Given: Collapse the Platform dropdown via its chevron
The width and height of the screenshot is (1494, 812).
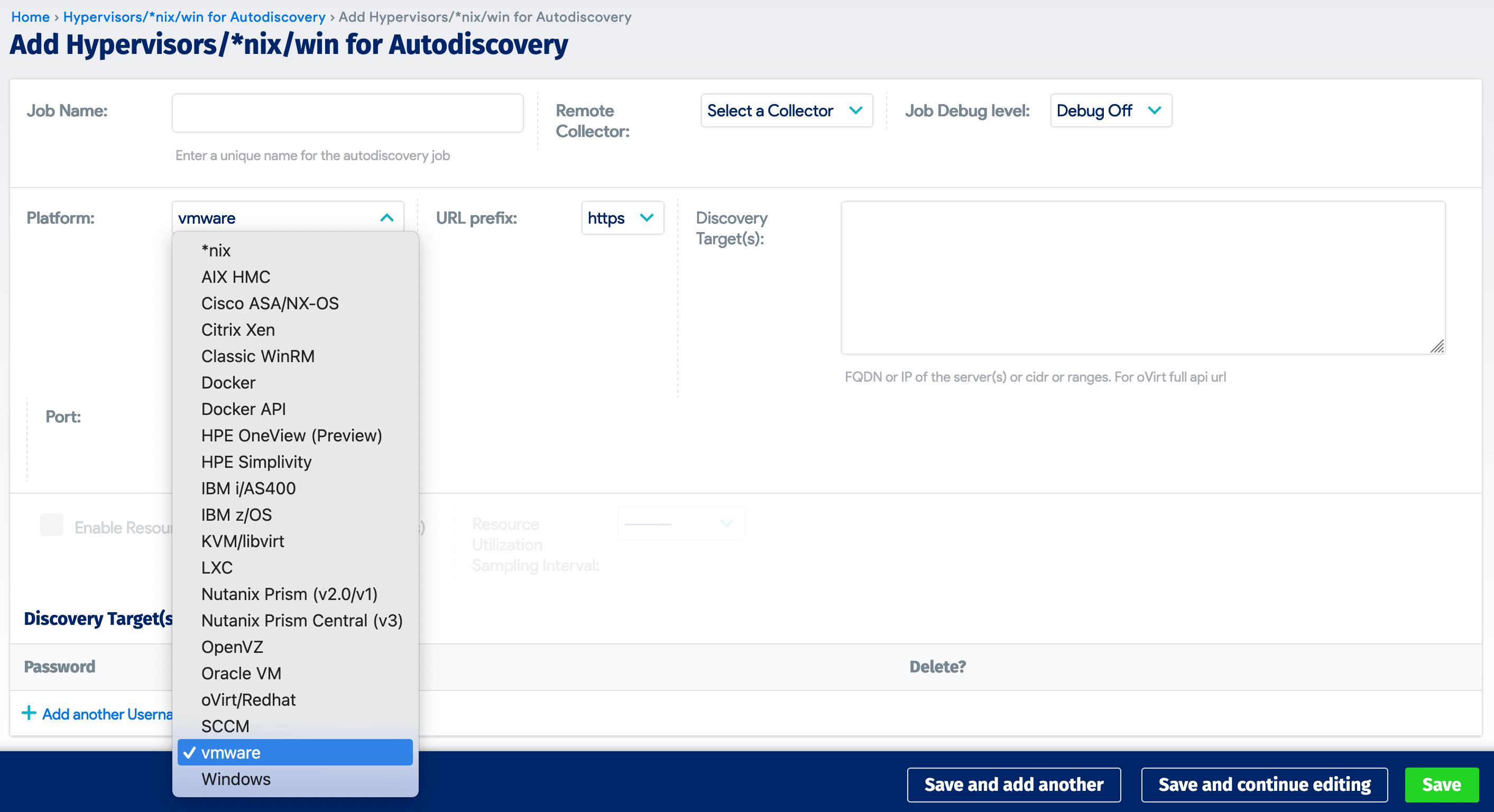Looking at the screenshot, I should tap(386, 218).
